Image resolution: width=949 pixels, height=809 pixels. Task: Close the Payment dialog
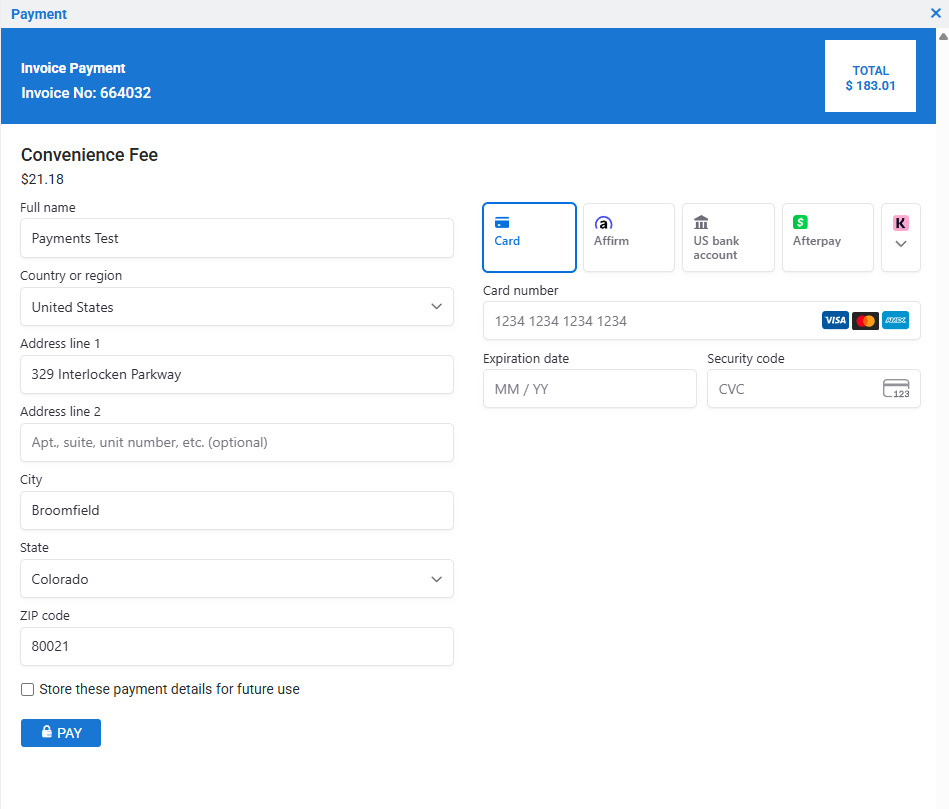(x=935, y=14)
